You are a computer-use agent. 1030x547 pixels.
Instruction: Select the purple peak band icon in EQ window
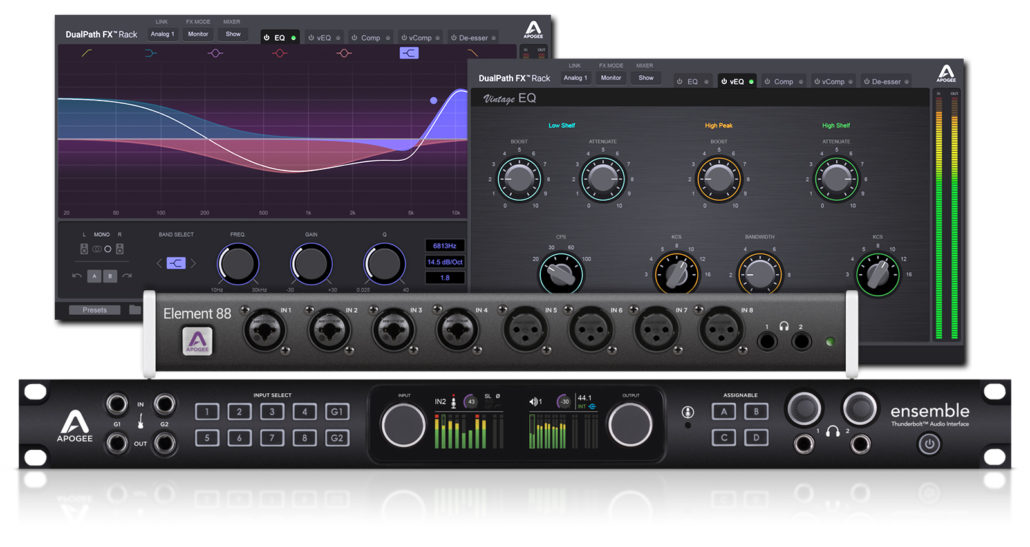coord(215,53)
